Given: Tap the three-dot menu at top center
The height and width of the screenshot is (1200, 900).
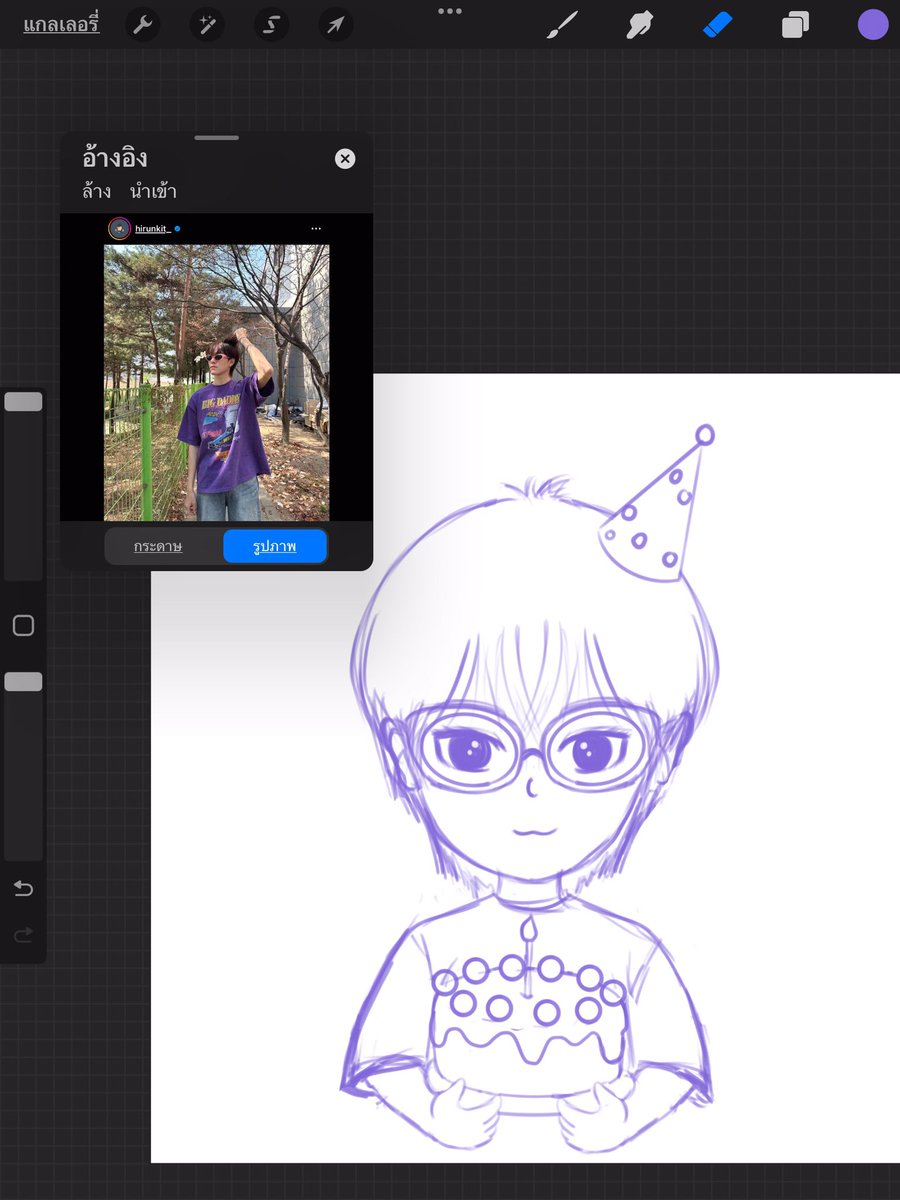Looking at the screenshot, I should tap(450, 11).
